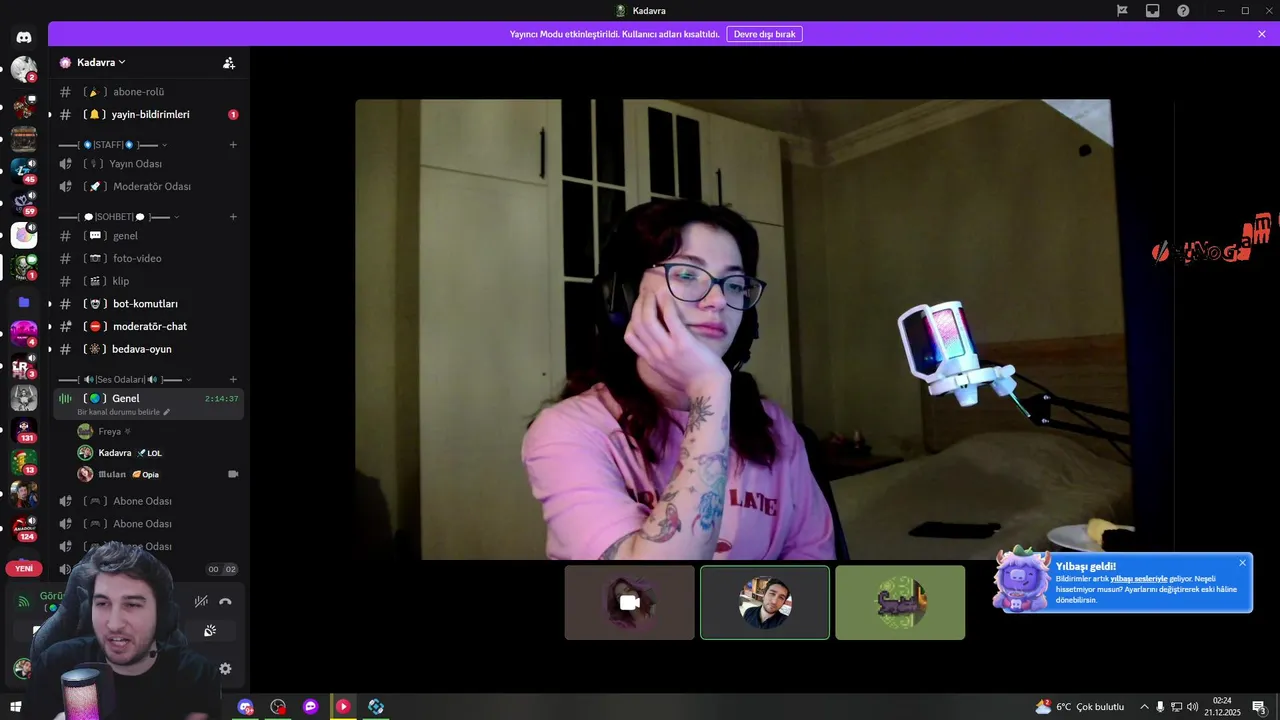
Task: Open Discord direct messages home icon
Action: [x=24, y=37]
